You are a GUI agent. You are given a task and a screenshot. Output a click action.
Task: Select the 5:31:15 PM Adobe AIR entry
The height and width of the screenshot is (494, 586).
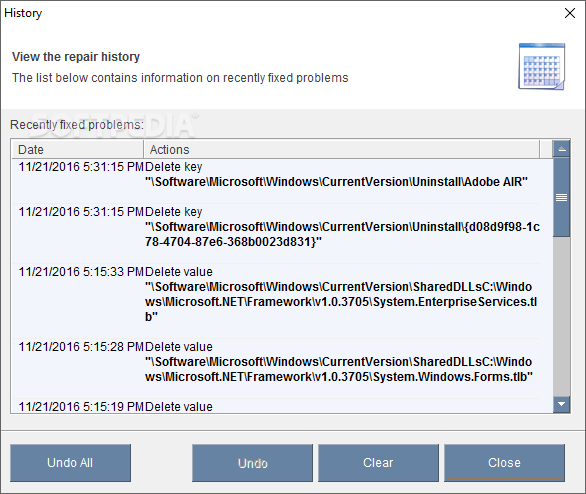276,181
